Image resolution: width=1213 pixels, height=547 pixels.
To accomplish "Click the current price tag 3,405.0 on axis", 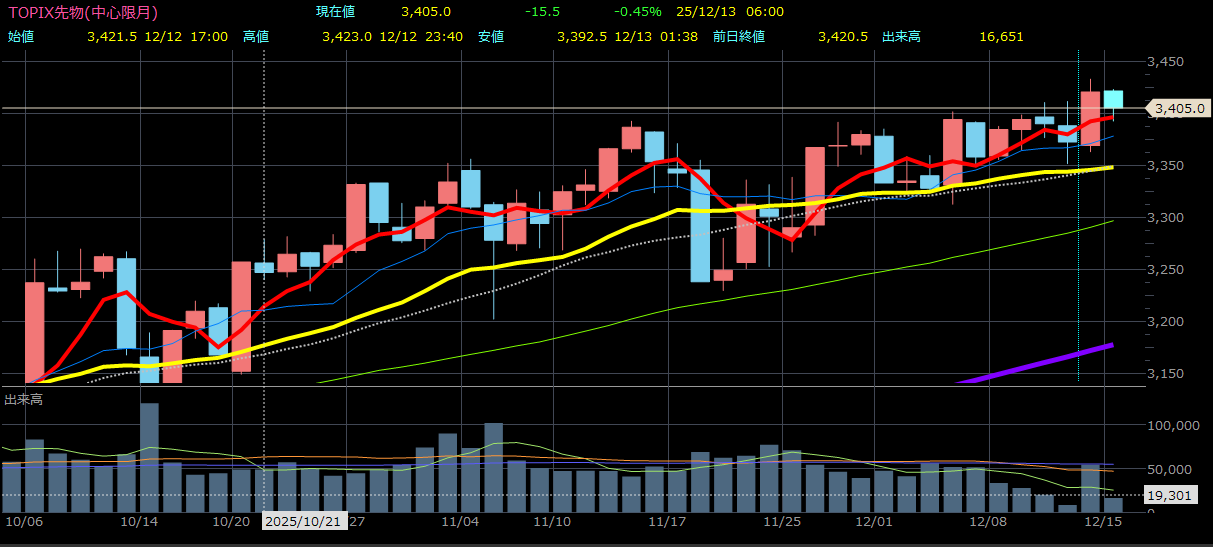I will [1180, 108].
